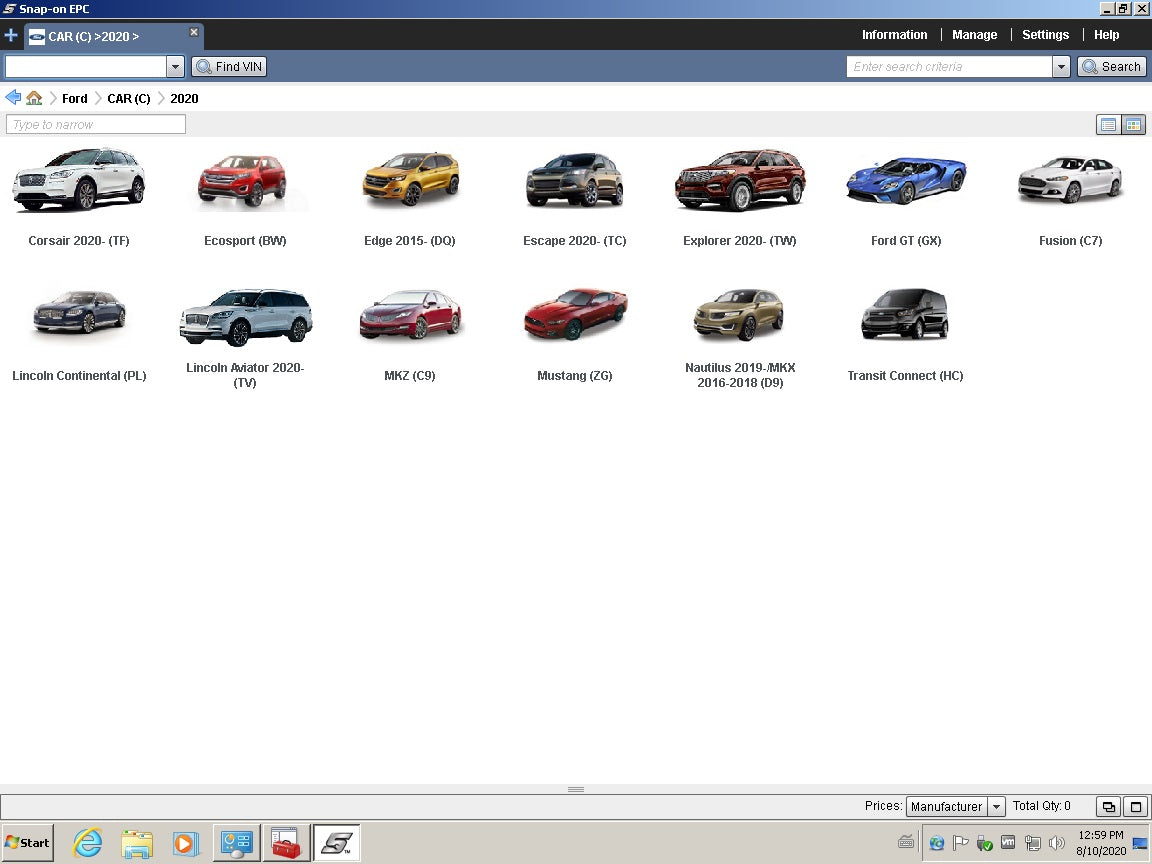Screen dimensions: 1152x864
Task: Open the Lincoln Aviator 2020- (TV) image
Action: point(245,316)
